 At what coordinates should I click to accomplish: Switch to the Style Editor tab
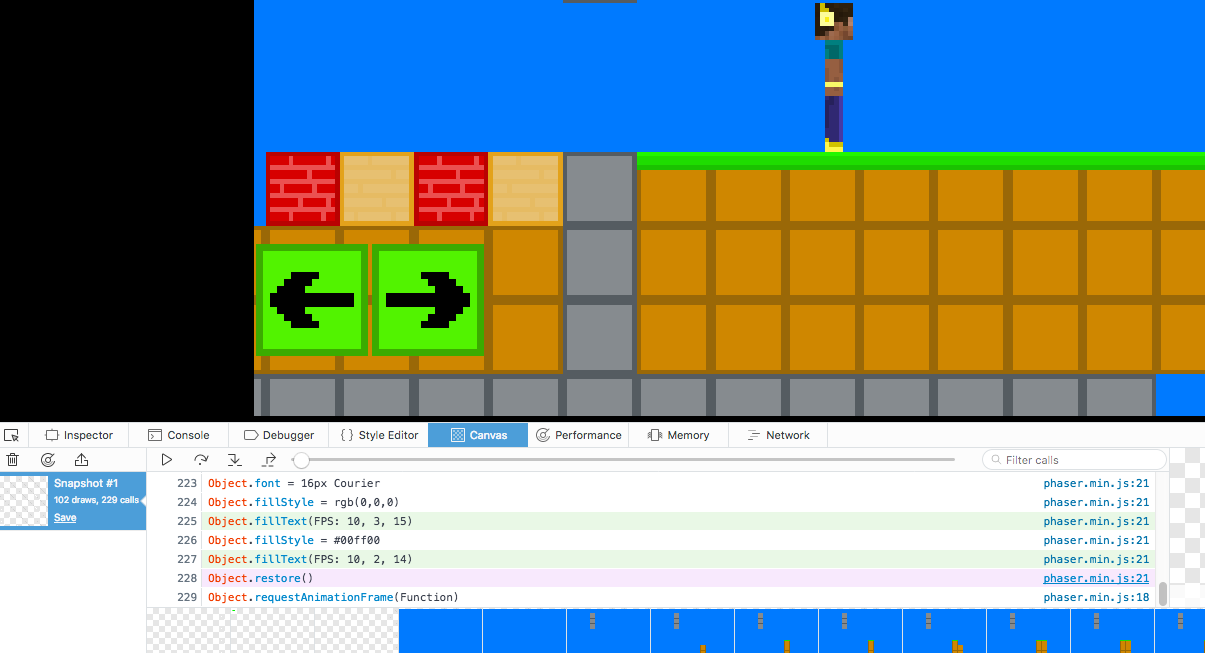point(378,435)
